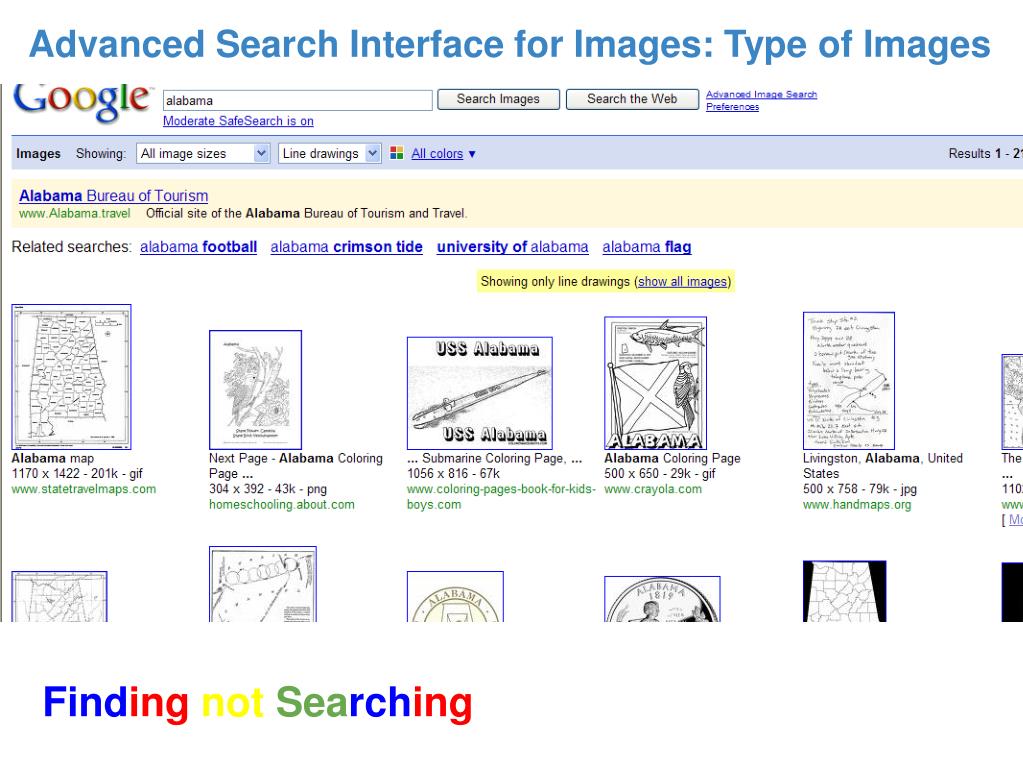Image resolution: width=1023 pixels, height=767 pixels.
Task: Click the multicolor grid icon beside All colors
Action: click(396, 153)
